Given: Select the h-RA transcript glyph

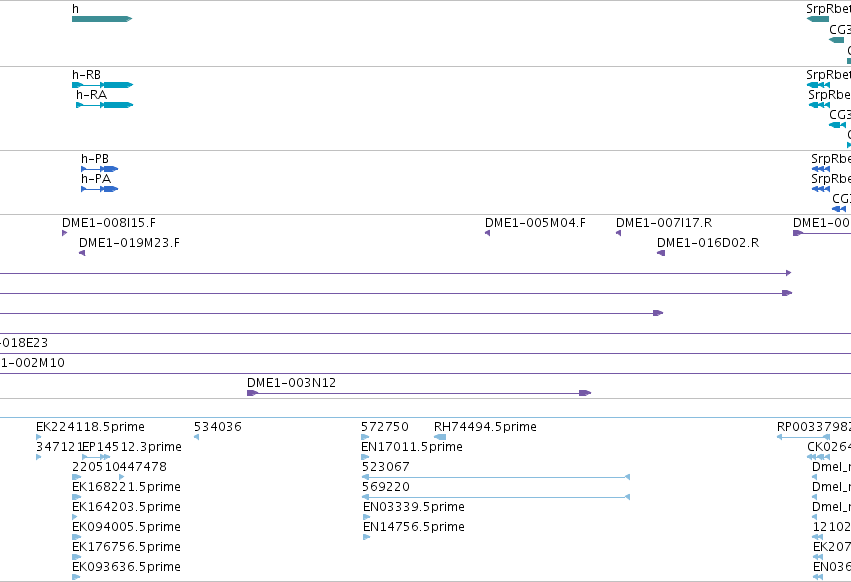Looking at the screenshot, I should coord(105,105).
